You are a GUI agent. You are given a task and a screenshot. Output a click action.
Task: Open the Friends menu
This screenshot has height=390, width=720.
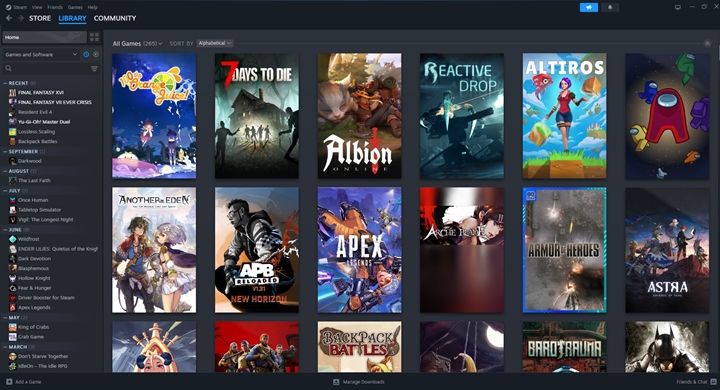pyautogui.click(x=55, y=7)
